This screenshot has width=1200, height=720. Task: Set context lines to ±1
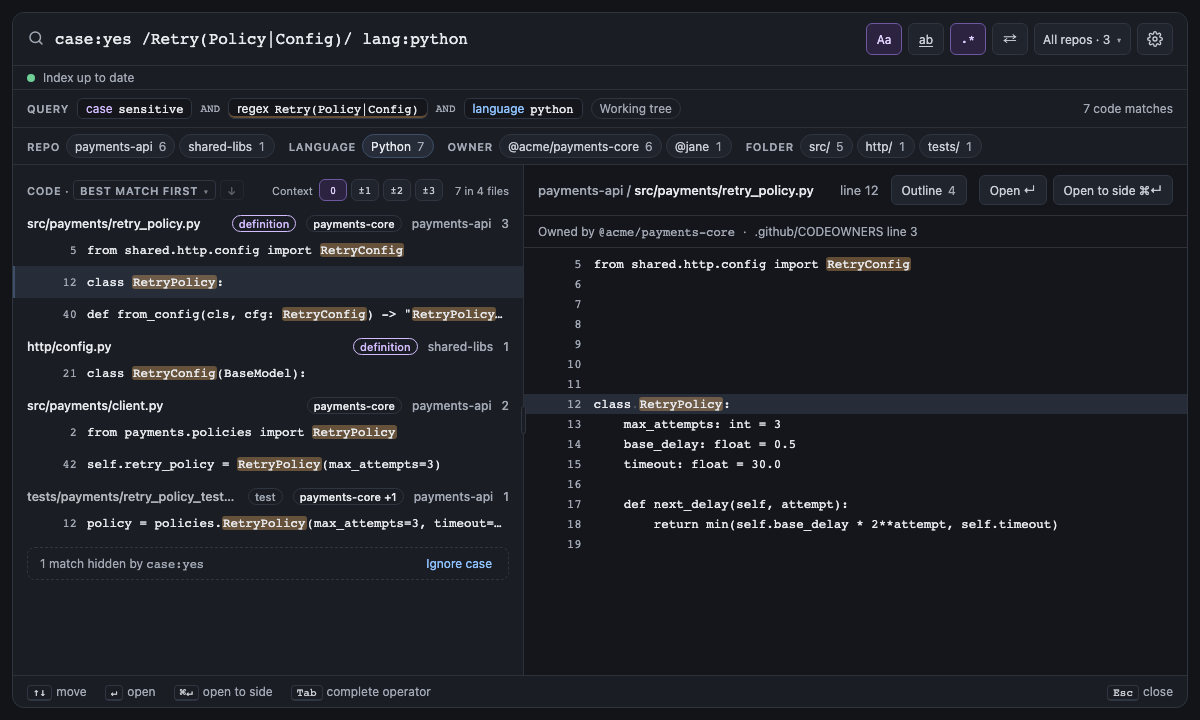point(365,190)
